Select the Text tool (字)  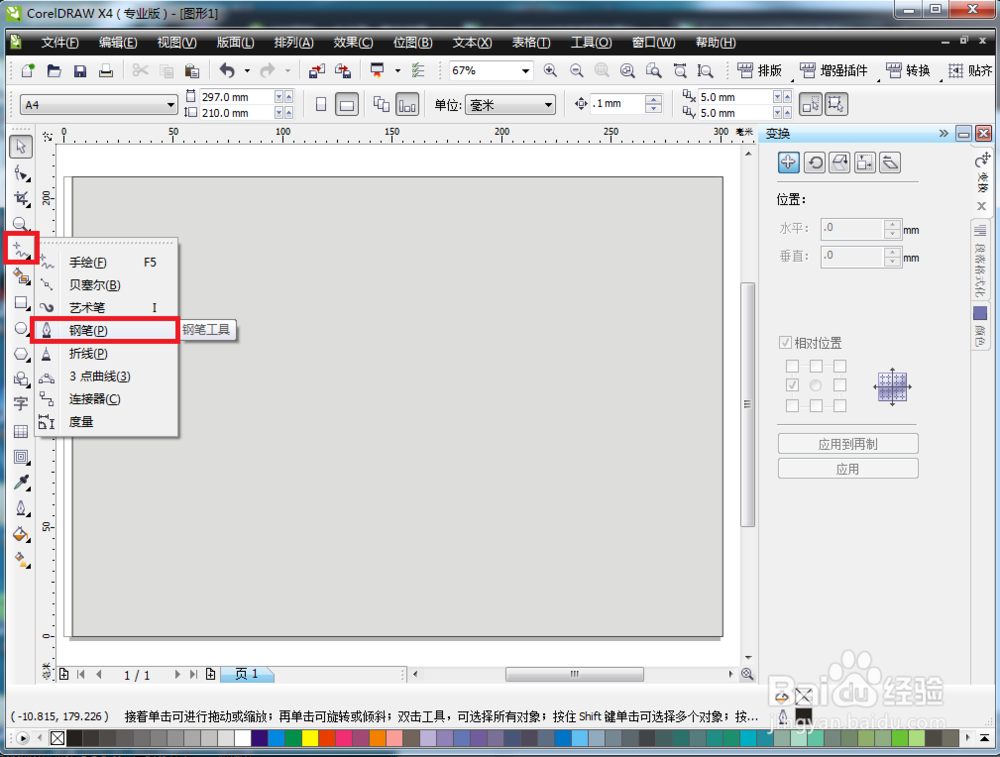coord(21,404)
